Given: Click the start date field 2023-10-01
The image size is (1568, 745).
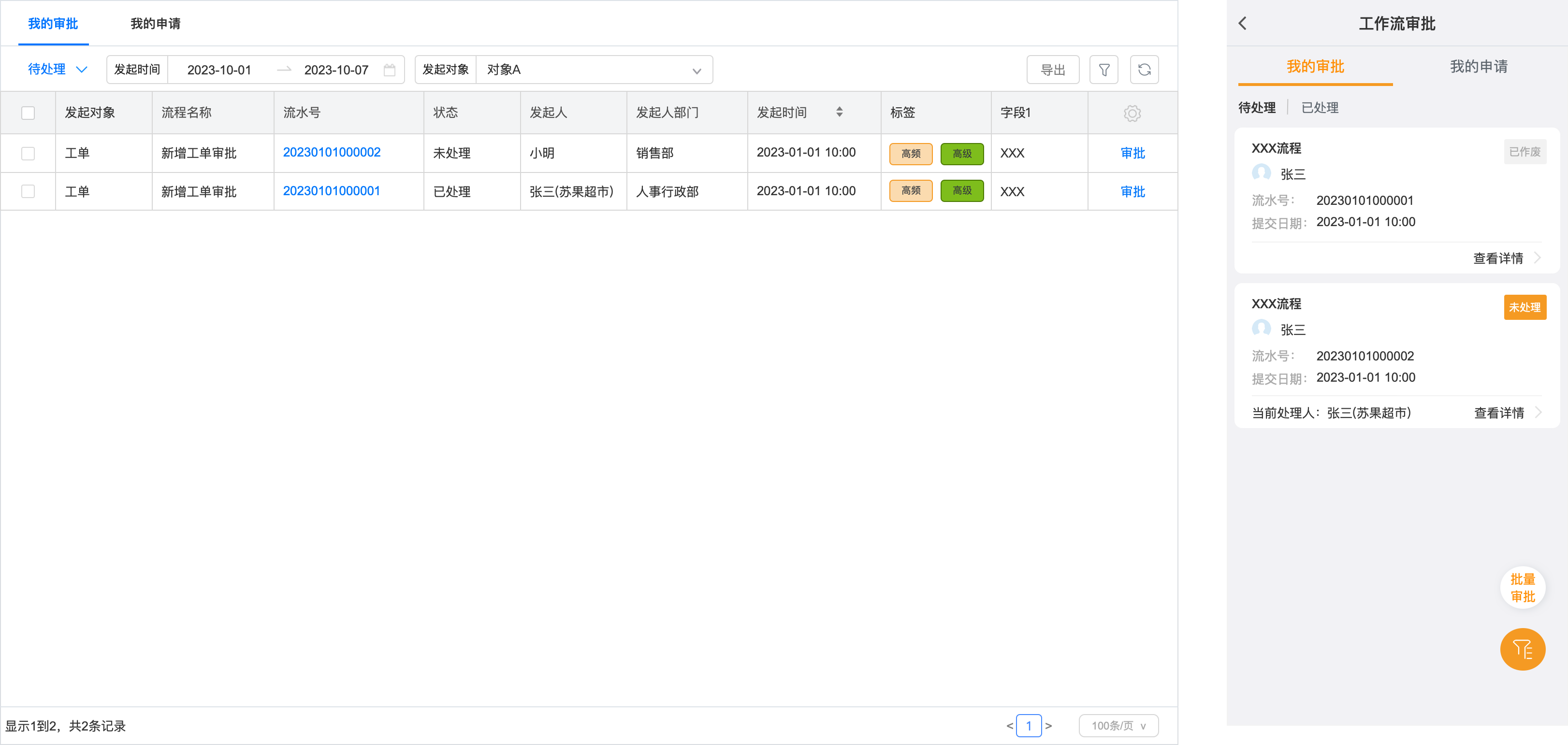Looking at the screenshot, I should click(x=219, y=70).
